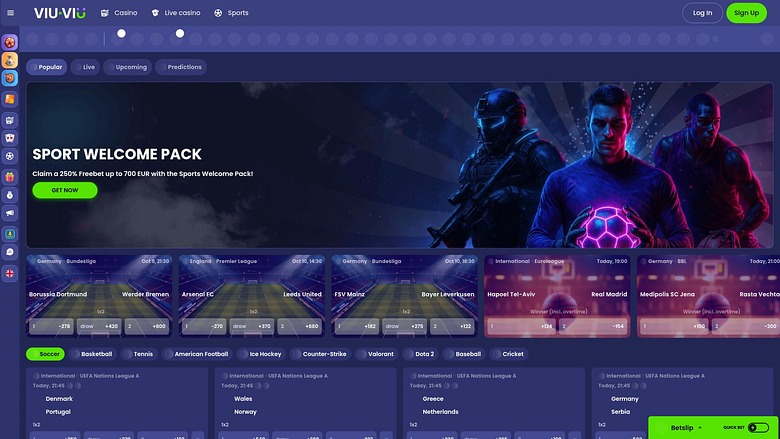Select the American Football sport filter
Viewport: 780px width, 439px height.
pyautogui.click(x=197, y=354)
